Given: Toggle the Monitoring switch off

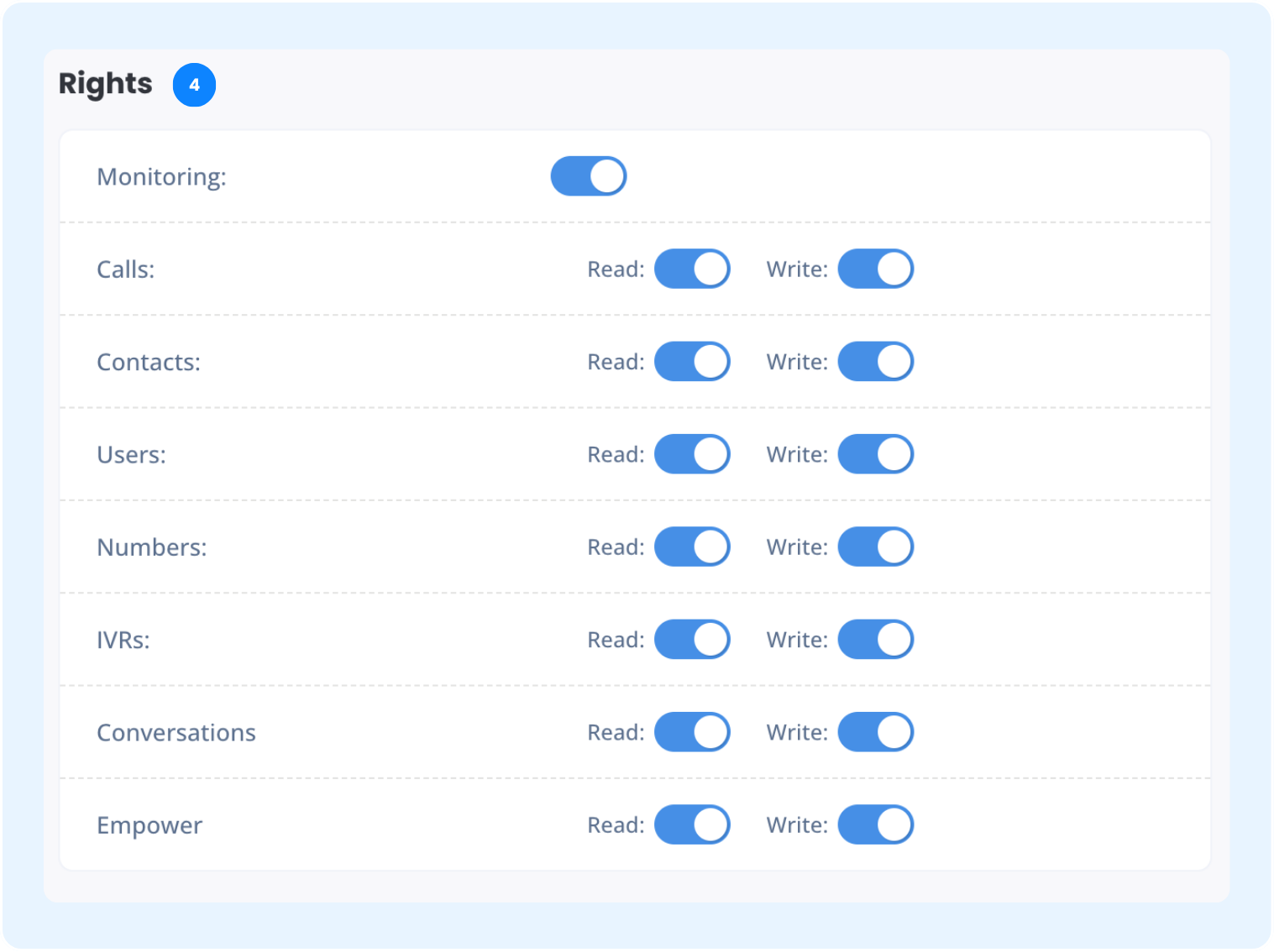Looking at the screenshot, I should click(588, 176).
